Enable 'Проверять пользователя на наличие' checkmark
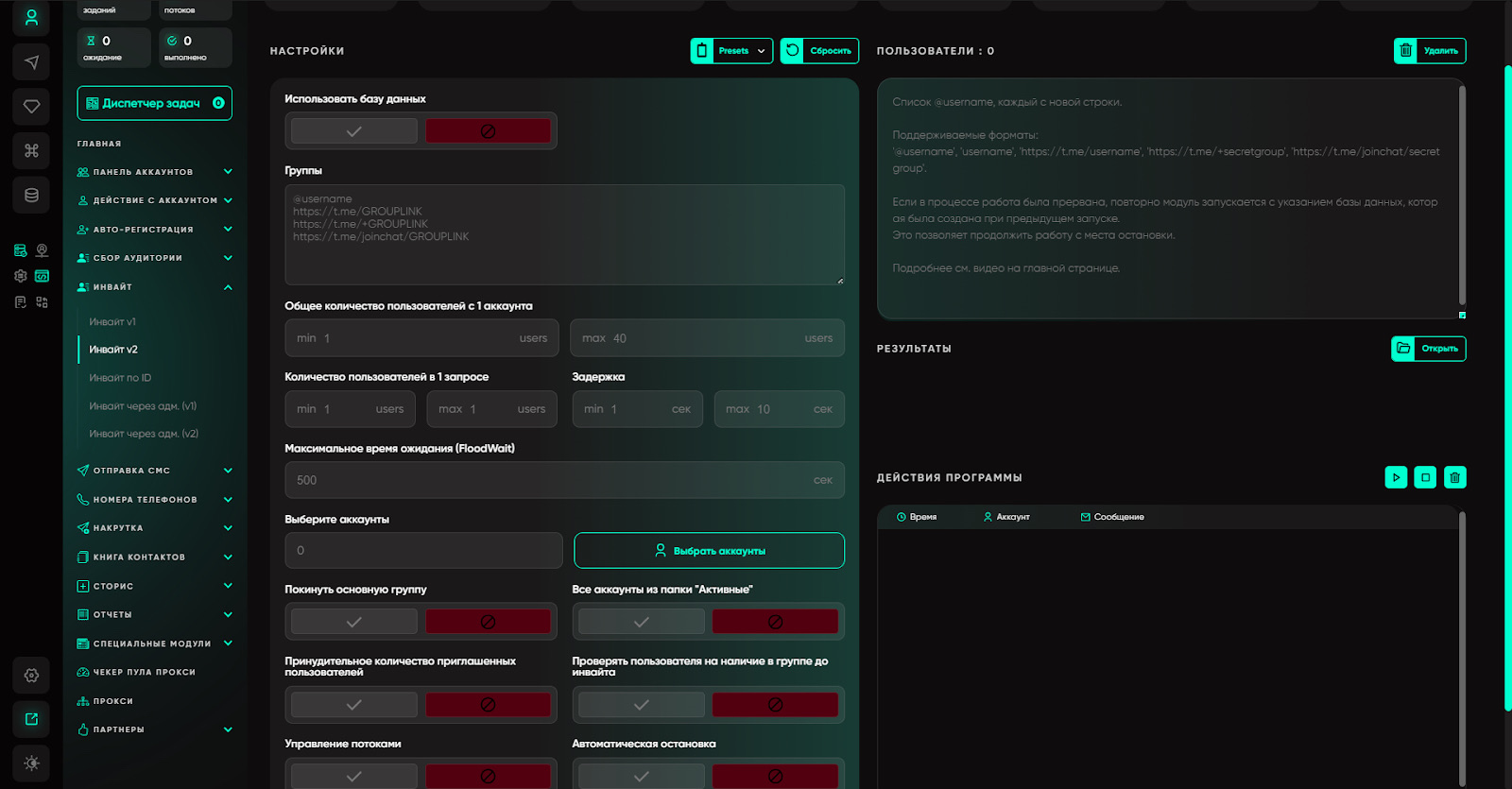Viewport: 1512px width, 789px height. [x=642, y=705]
